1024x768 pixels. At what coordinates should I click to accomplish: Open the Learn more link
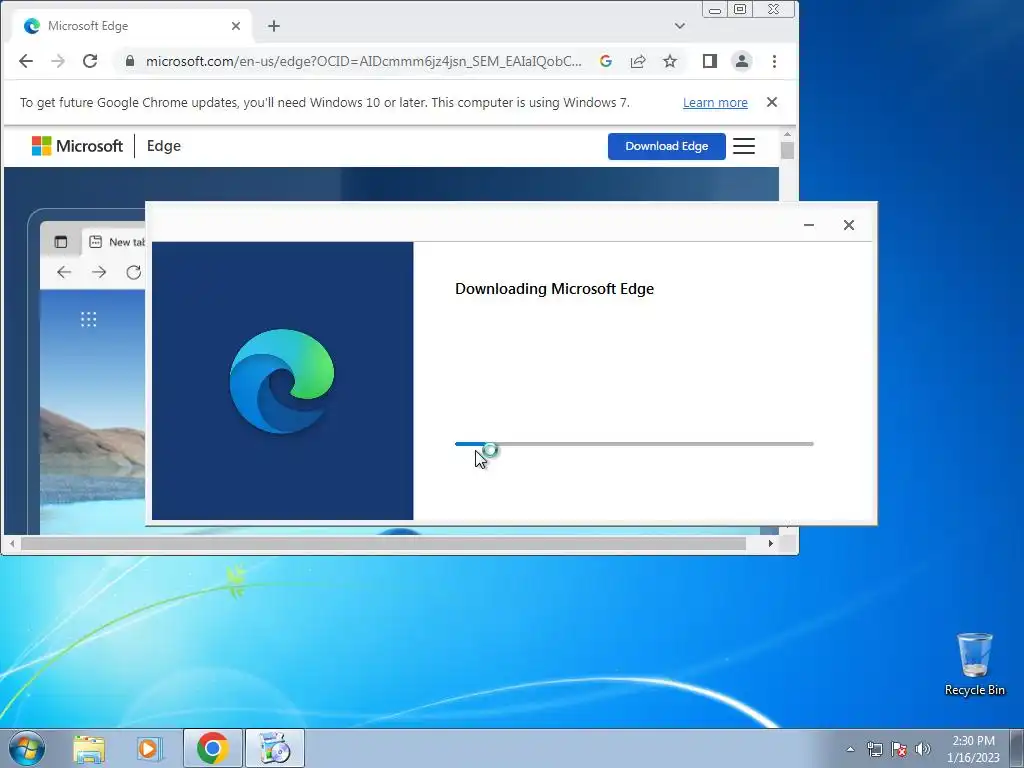pyautogui.click(x=715, y=103)
